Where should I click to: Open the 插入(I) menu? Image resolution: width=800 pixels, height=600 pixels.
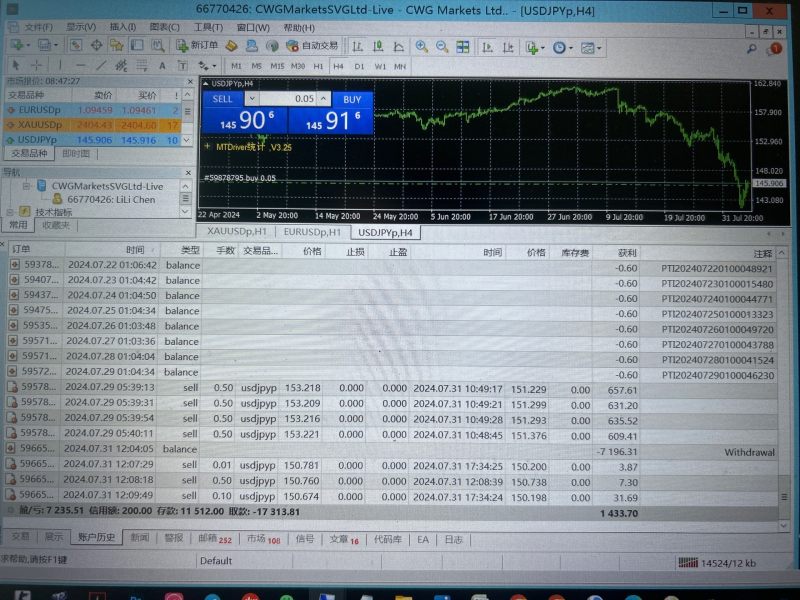[123, 27]
